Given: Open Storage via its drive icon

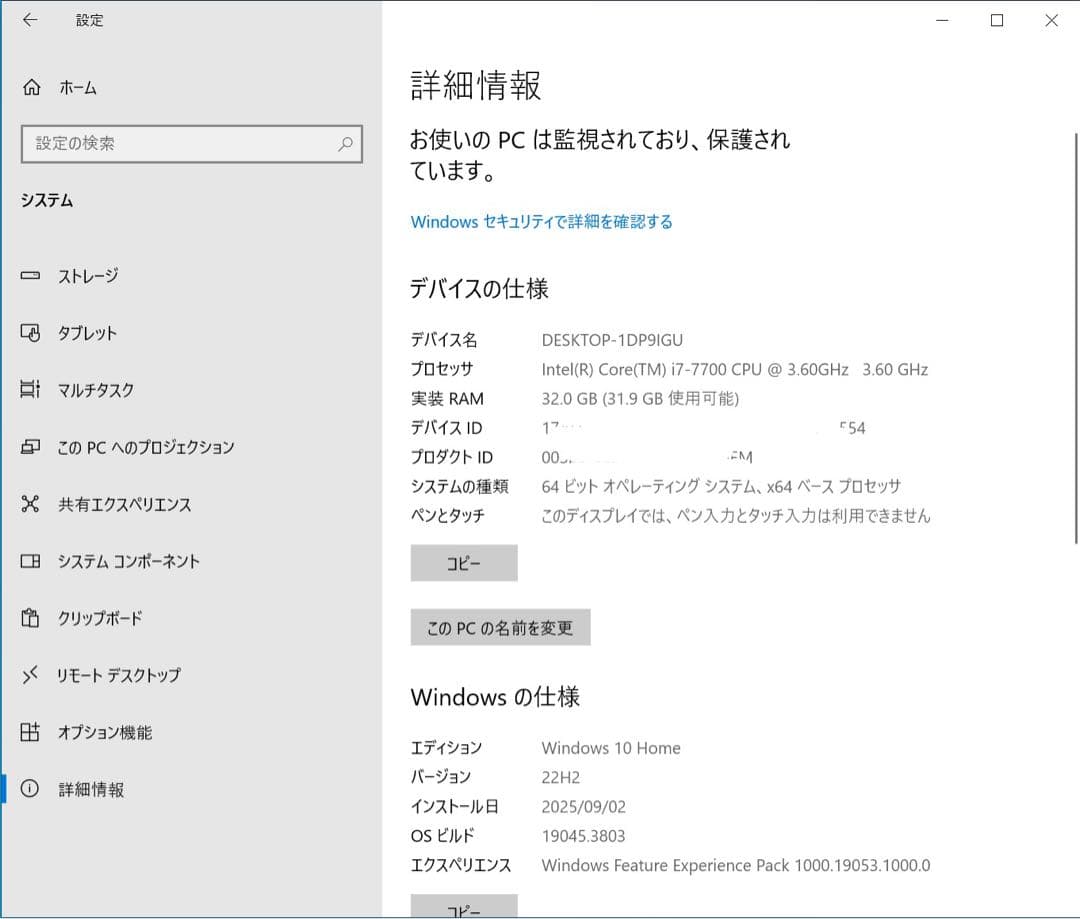Looking at the screenshot, I should tap(31, 276).
